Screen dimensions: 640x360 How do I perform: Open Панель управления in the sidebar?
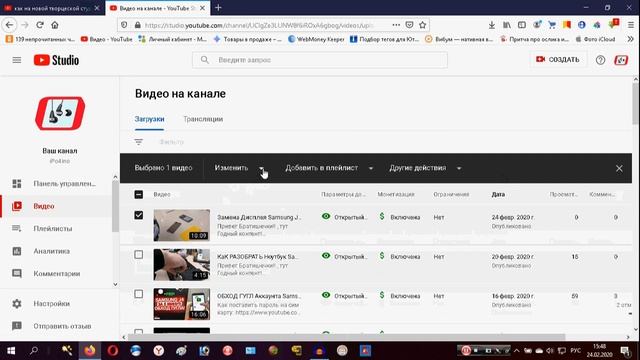pyautogui.click(x=56, y=184)
